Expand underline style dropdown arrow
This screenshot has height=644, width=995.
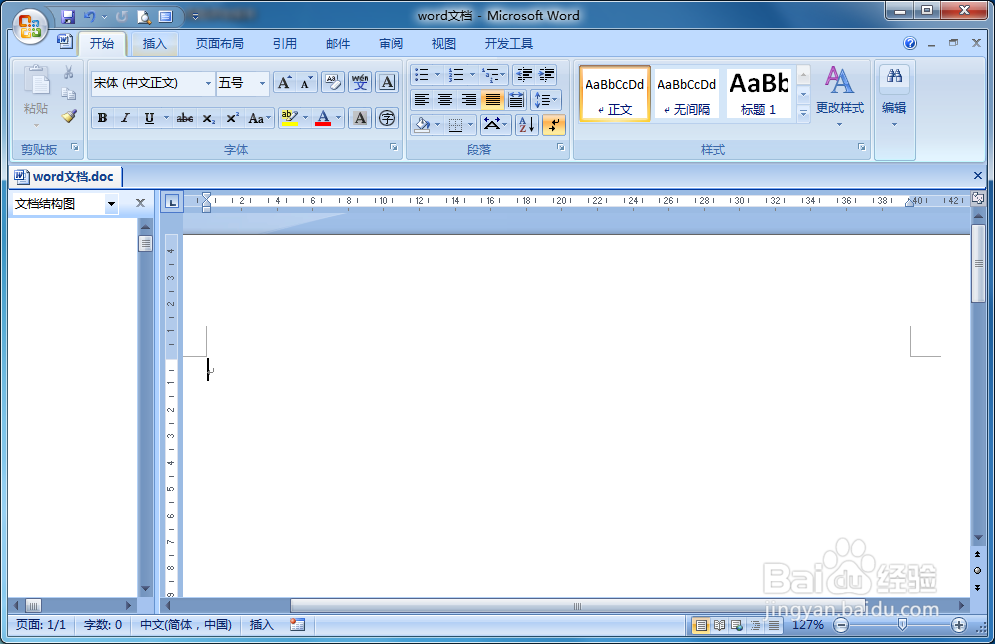click(166, 118)
